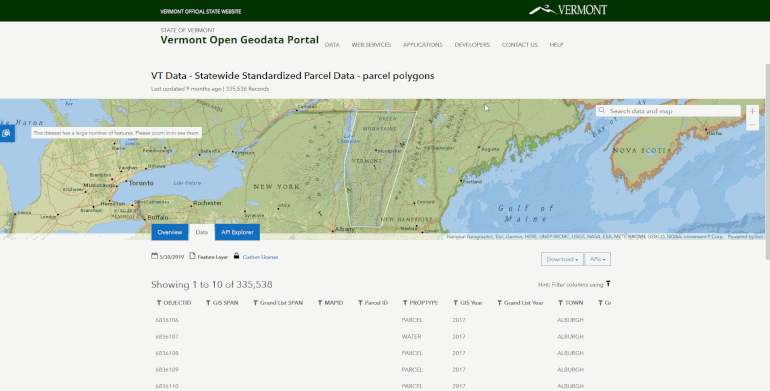Viewport: 770px width, 391px height.
Task: Open the WEB SERVICES menu
Action: [x=371, y=45]
